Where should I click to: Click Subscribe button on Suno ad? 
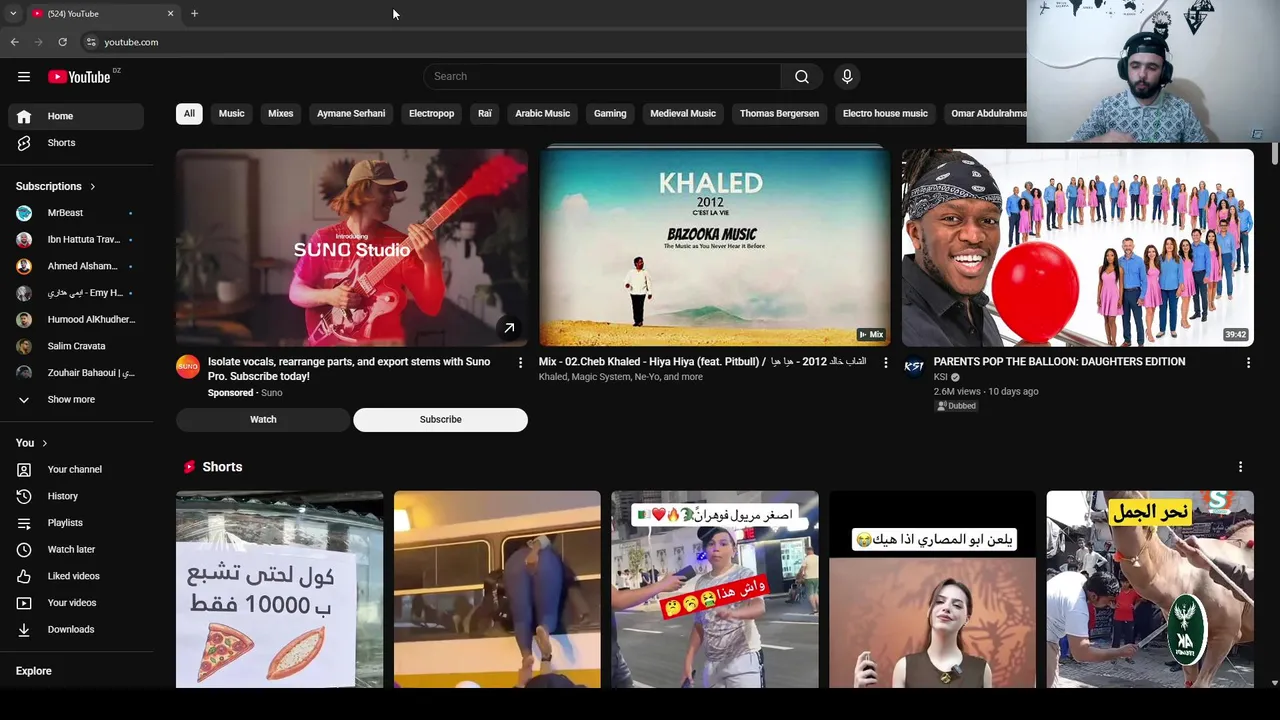pos(440,420)
